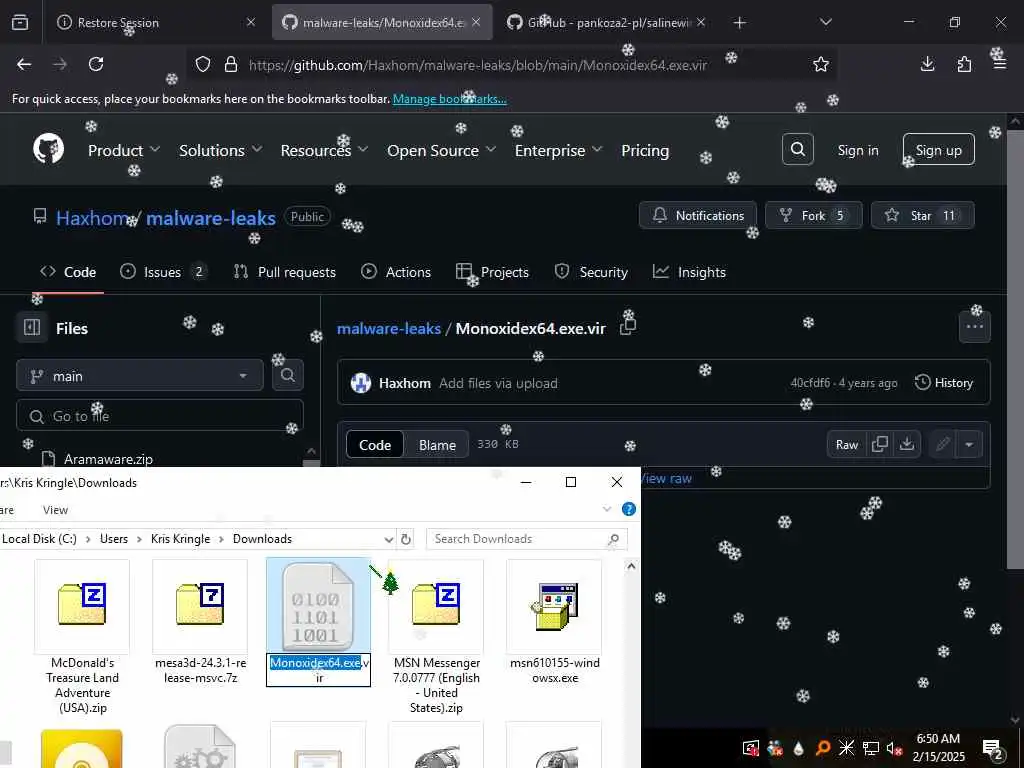Viewport: 1024px width, 768px height.
Task: Open the Pull requests tab
Action: 285,272
